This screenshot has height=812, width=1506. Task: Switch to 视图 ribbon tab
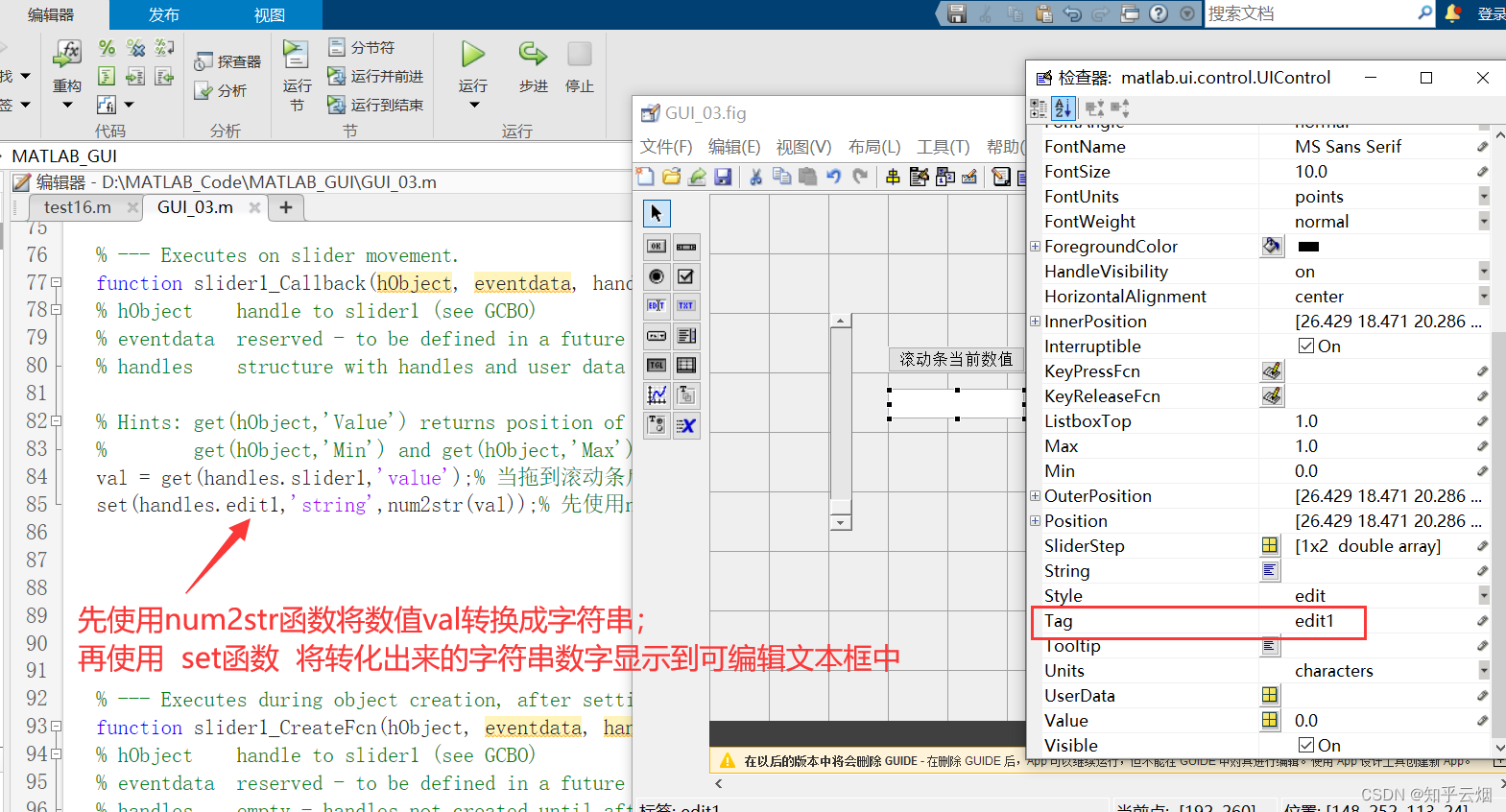pos(269,14)
